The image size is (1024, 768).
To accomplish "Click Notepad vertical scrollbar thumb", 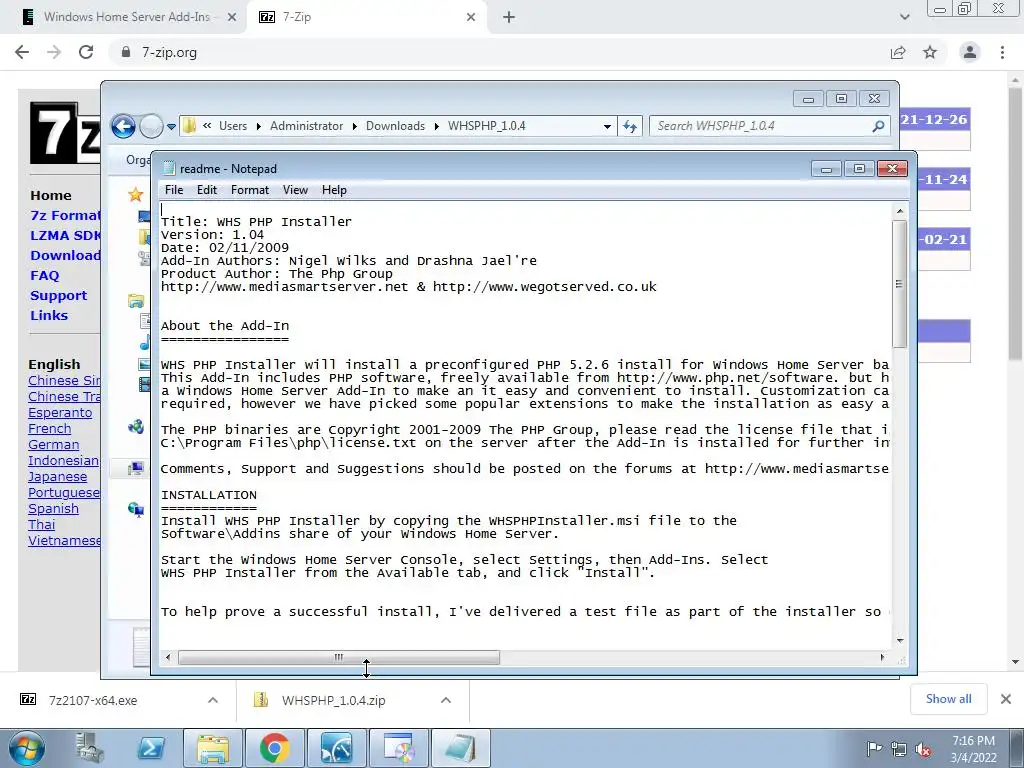I will coord(899,283).
